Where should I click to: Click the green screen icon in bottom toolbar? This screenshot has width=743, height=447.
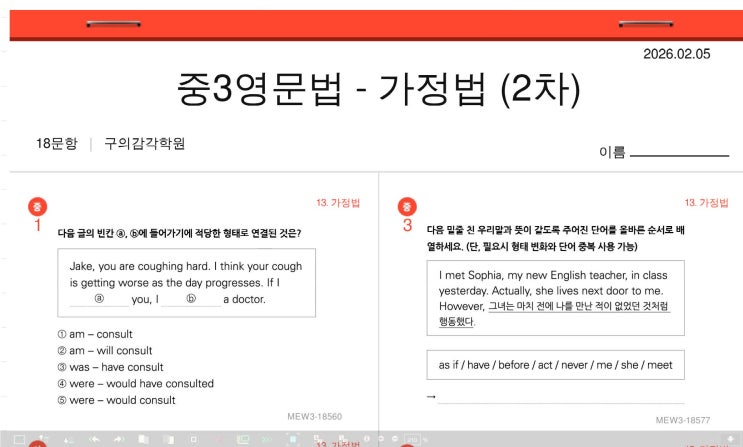click(x=242, y=439)
